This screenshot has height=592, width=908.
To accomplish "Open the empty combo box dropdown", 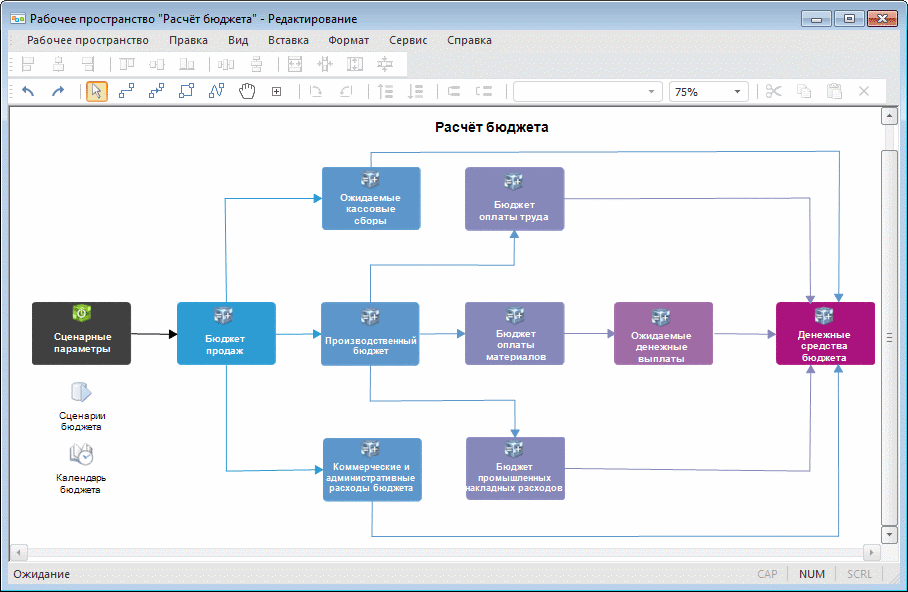I will click(651, 92).
